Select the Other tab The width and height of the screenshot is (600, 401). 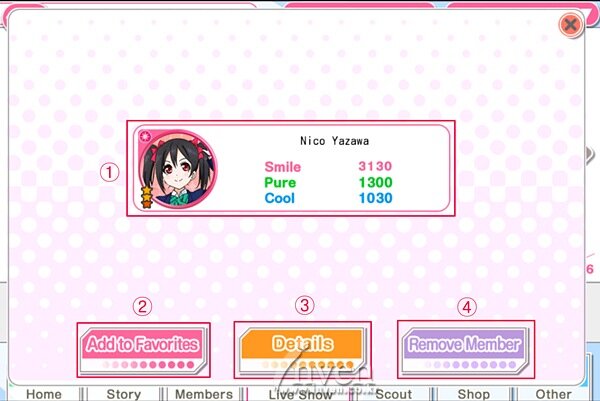pos(553,394)
